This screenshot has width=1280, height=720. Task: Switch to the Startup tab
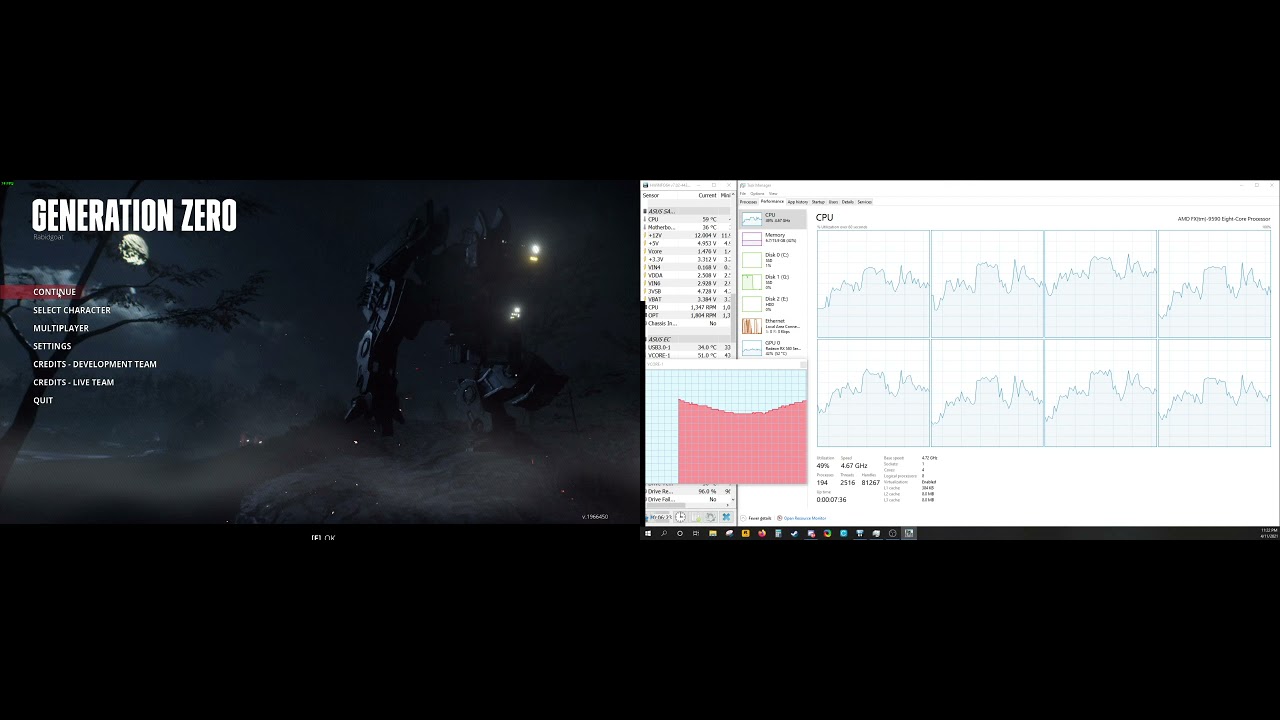[818, 202]
